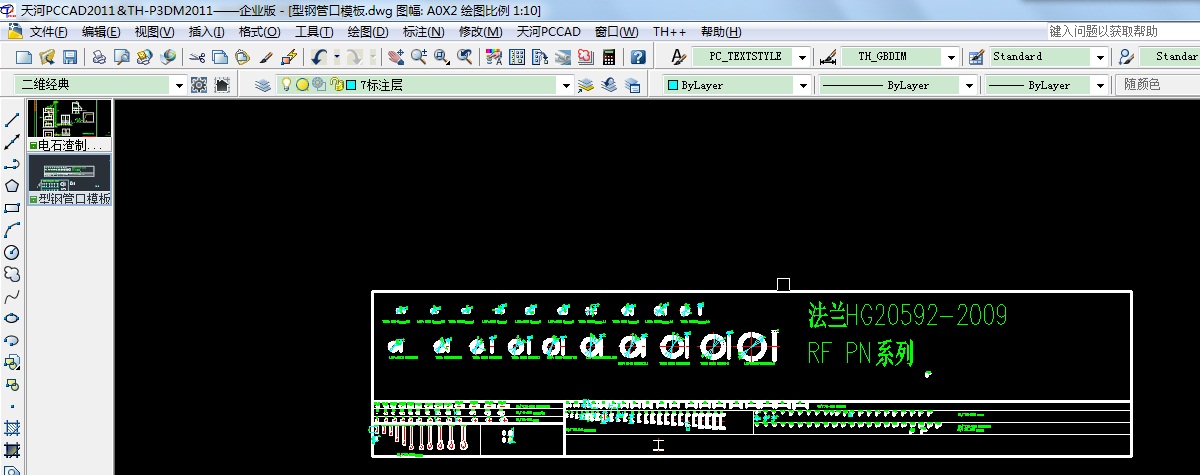
Task: Open the 帮助(H) menu
Action: click(721, 31)
